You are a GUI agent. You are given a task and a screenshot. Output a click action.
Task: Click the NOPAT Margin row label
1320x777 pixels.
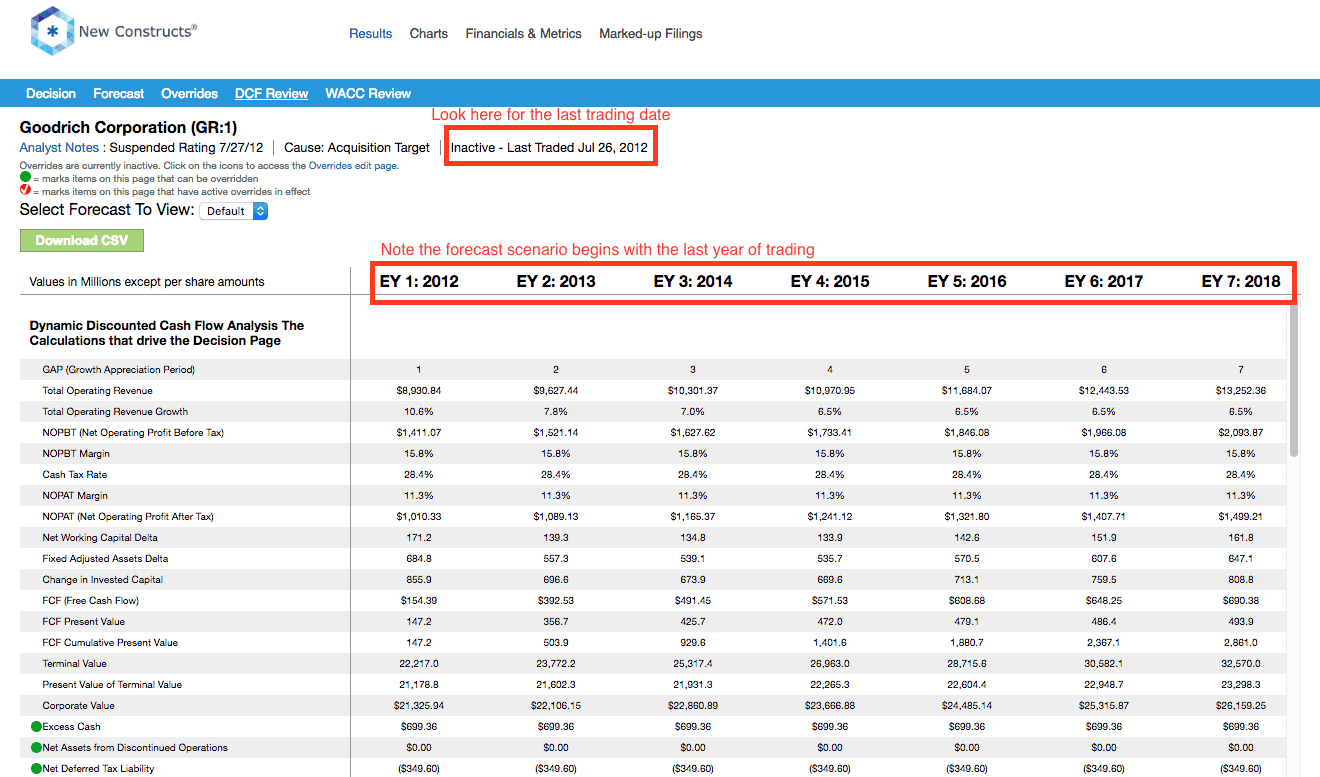pos(75,496)
